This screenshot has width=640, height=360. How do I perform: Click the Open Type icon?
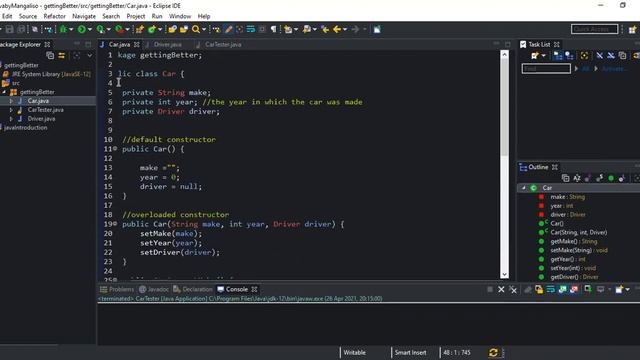coord(172,29)
